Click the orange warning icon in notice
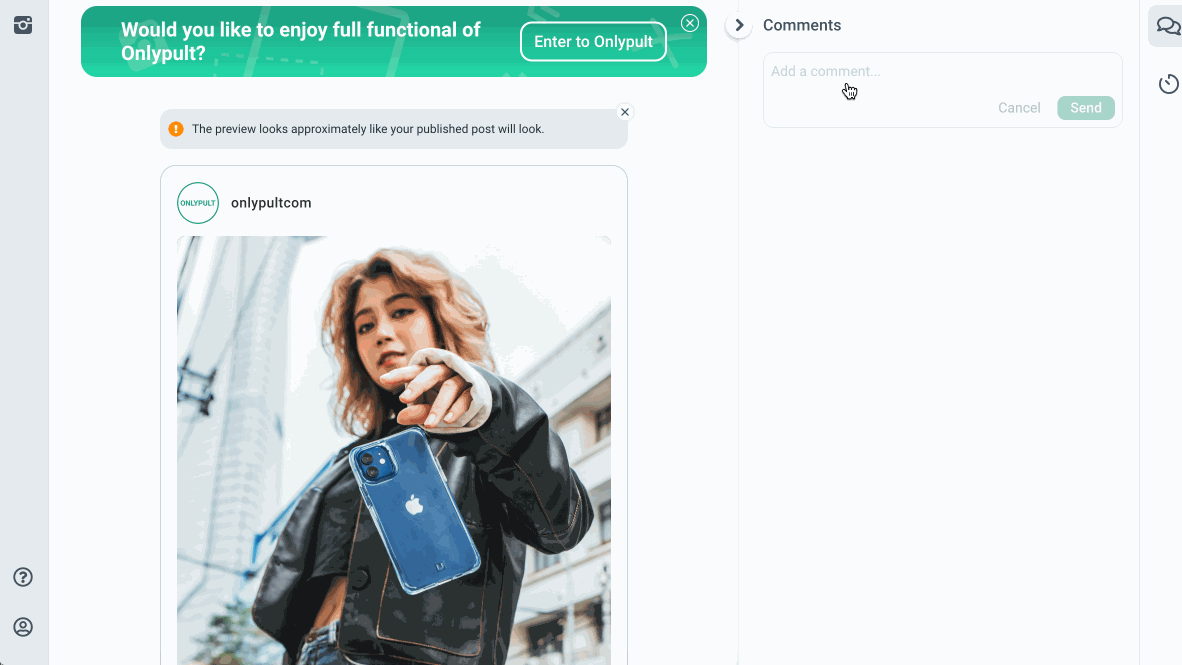Screen dimensions: 1182x665 pos(176,129)
